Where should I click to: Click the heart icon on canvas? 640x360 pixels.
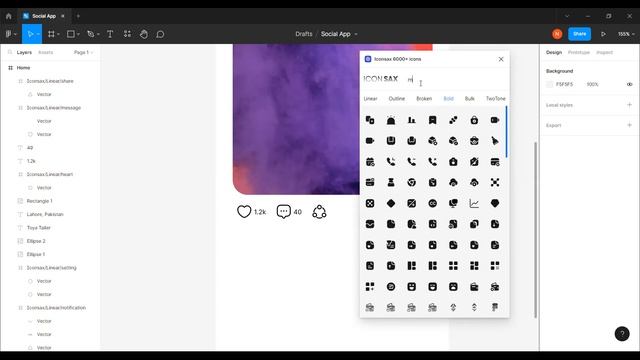244,211
